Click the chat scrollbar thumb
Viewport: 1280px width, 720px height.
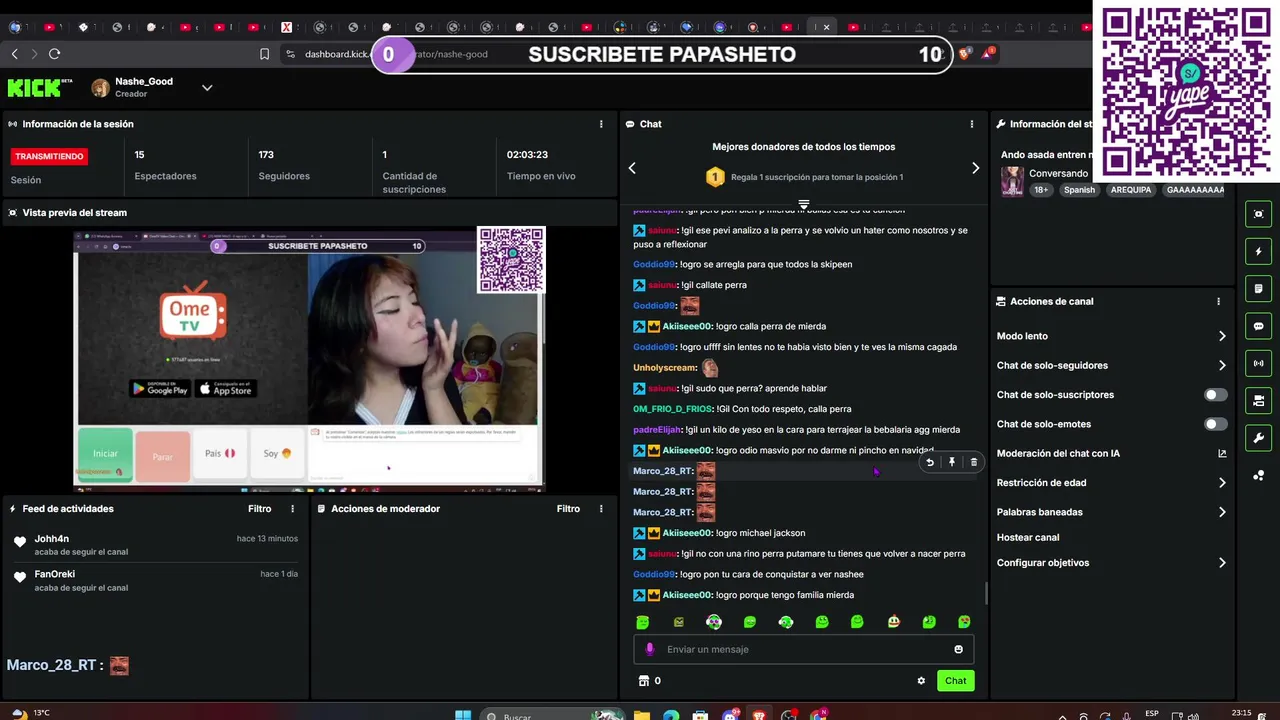[987, 594]
